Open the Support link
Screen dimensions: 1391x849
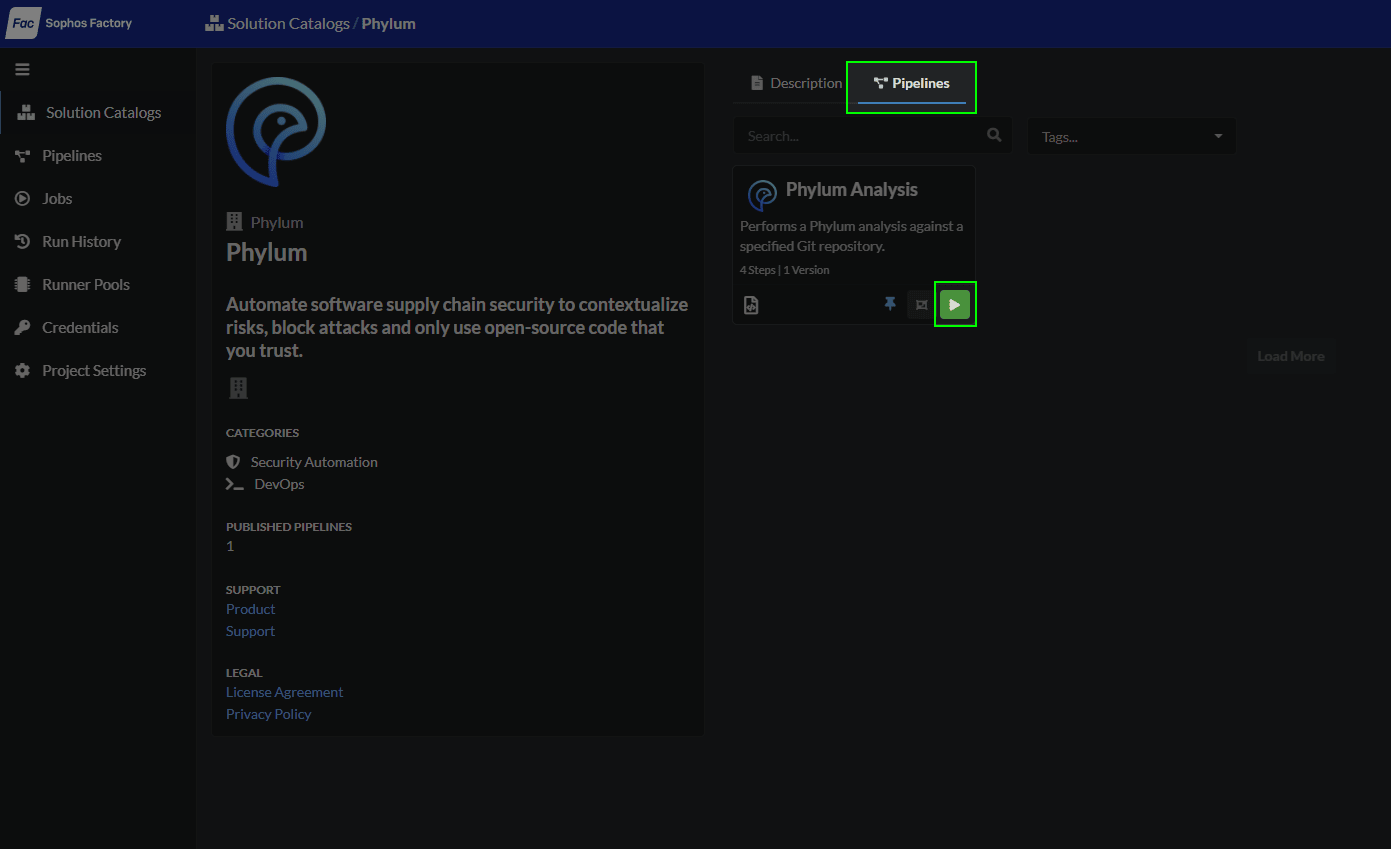pyautogui.click(x=250, y=631)
